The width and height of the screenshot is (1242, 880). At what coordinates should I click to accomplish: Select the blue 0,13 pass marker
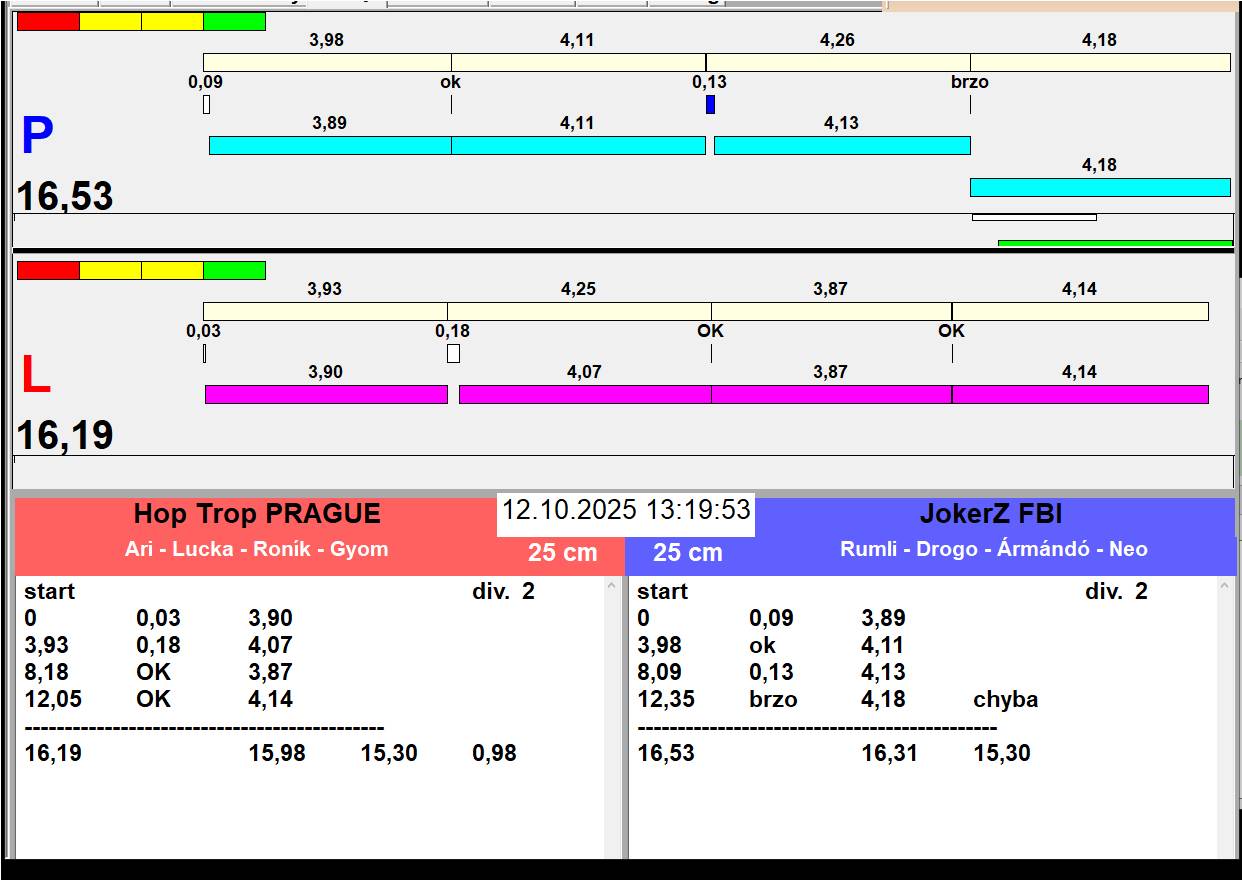tap(710, 104)
